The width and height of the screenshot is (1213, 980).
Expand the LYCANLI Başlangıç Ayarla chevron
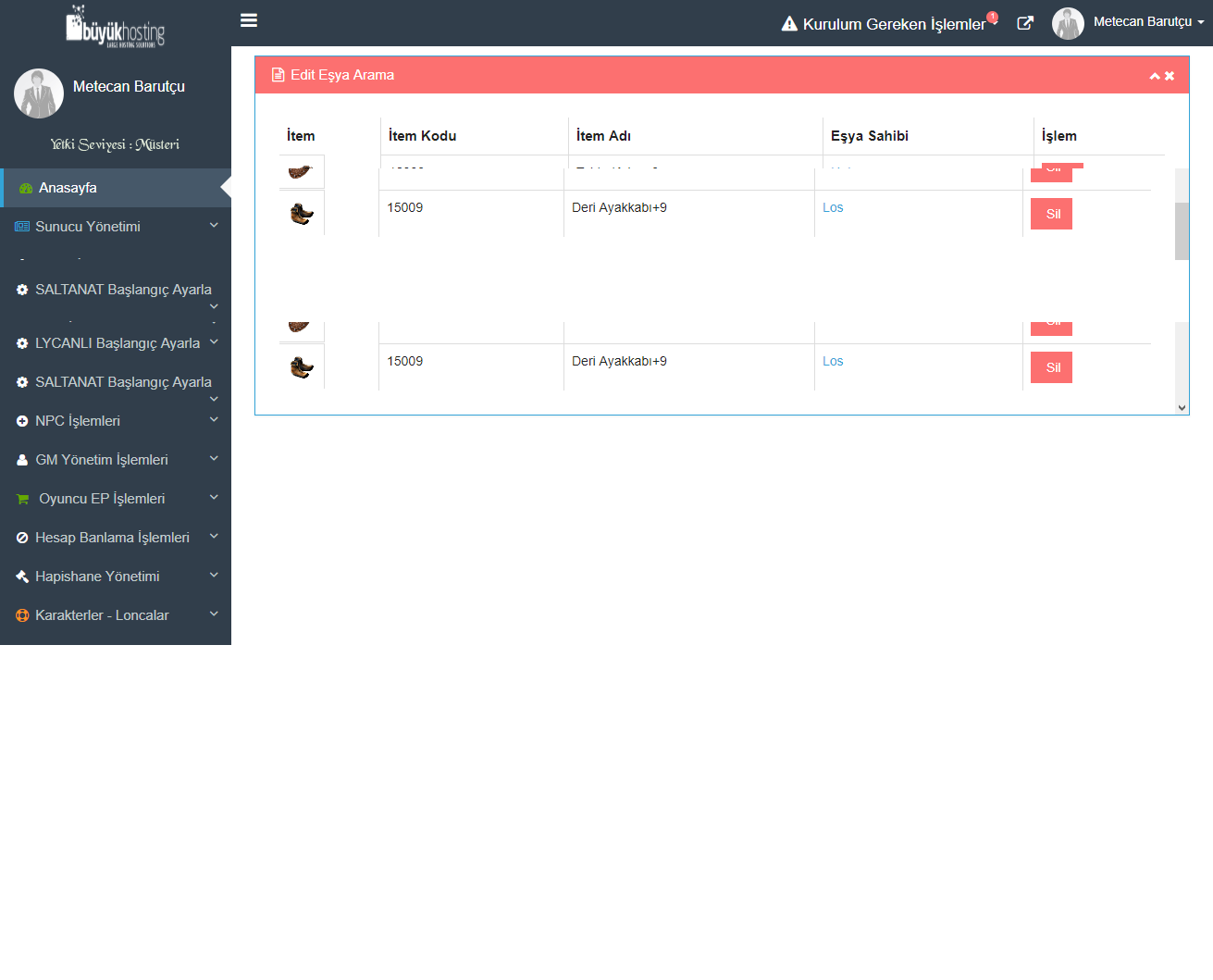214,341
